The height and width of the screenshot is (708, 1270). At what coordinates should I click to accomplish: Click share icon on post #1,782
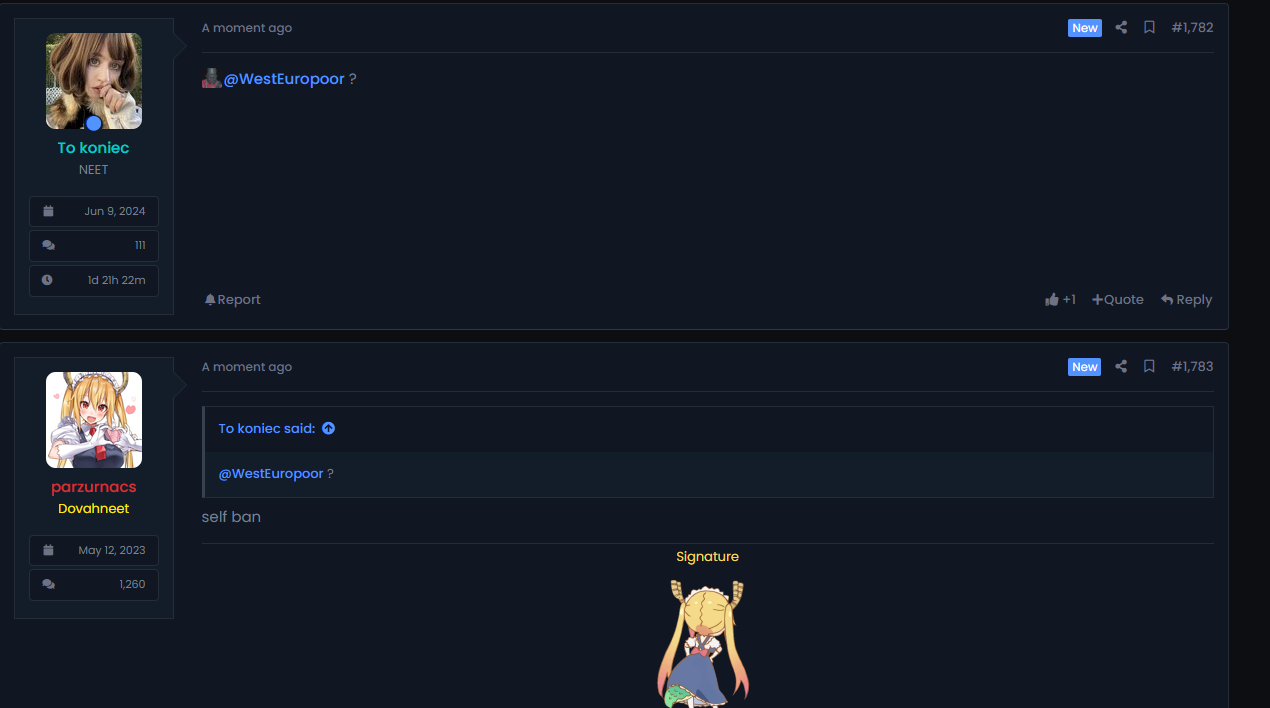[1121, 28]
